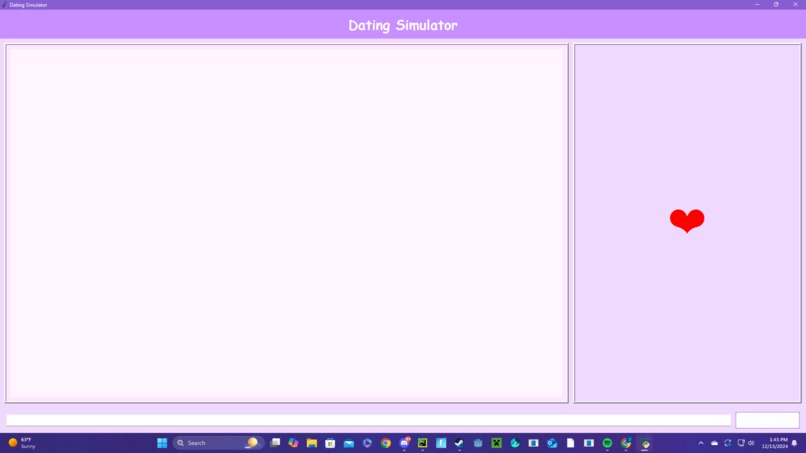Open File Explorer from the taskbar
The width and height of the screenshot is (806, 453).
312,443
